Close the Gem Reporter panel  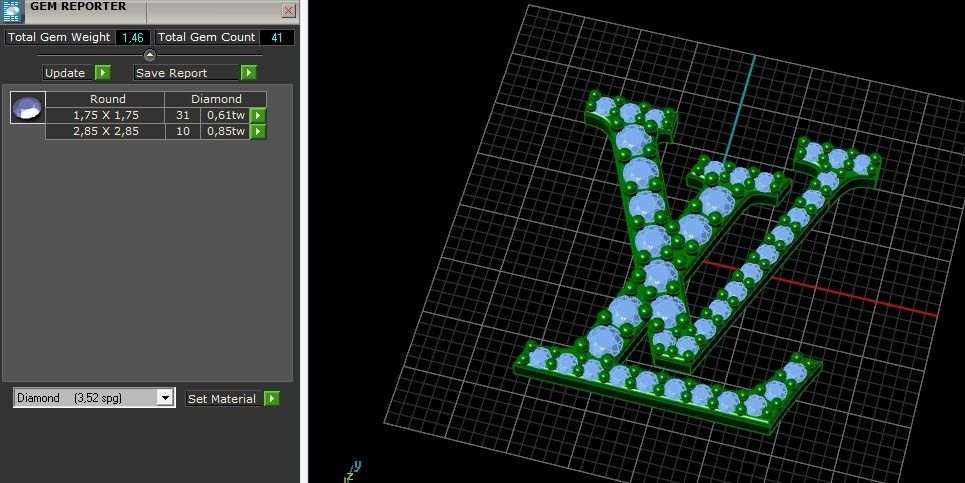[x=289, y=10]
